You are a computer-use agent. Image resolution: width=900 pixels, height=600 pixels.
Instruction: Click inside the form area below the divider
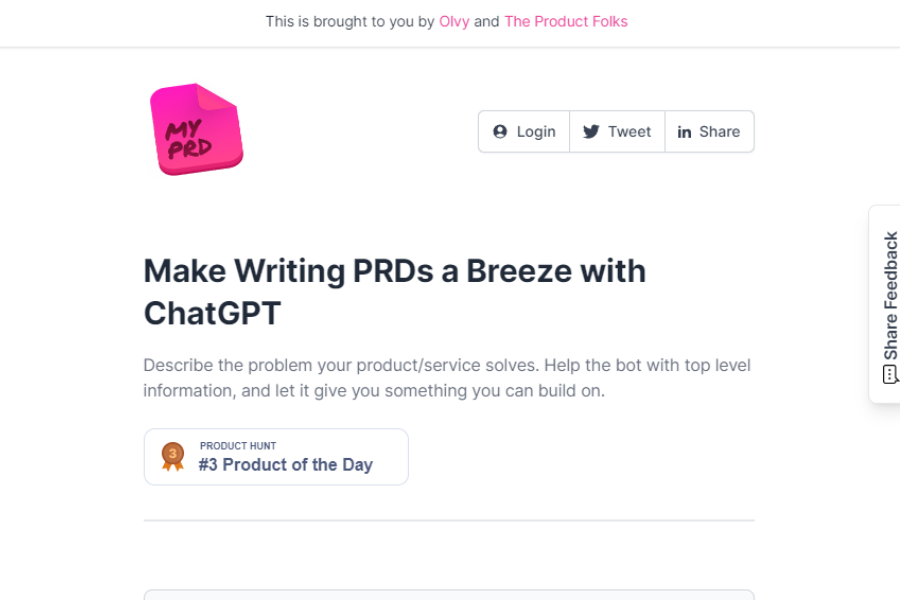click(x=450, y=595)
